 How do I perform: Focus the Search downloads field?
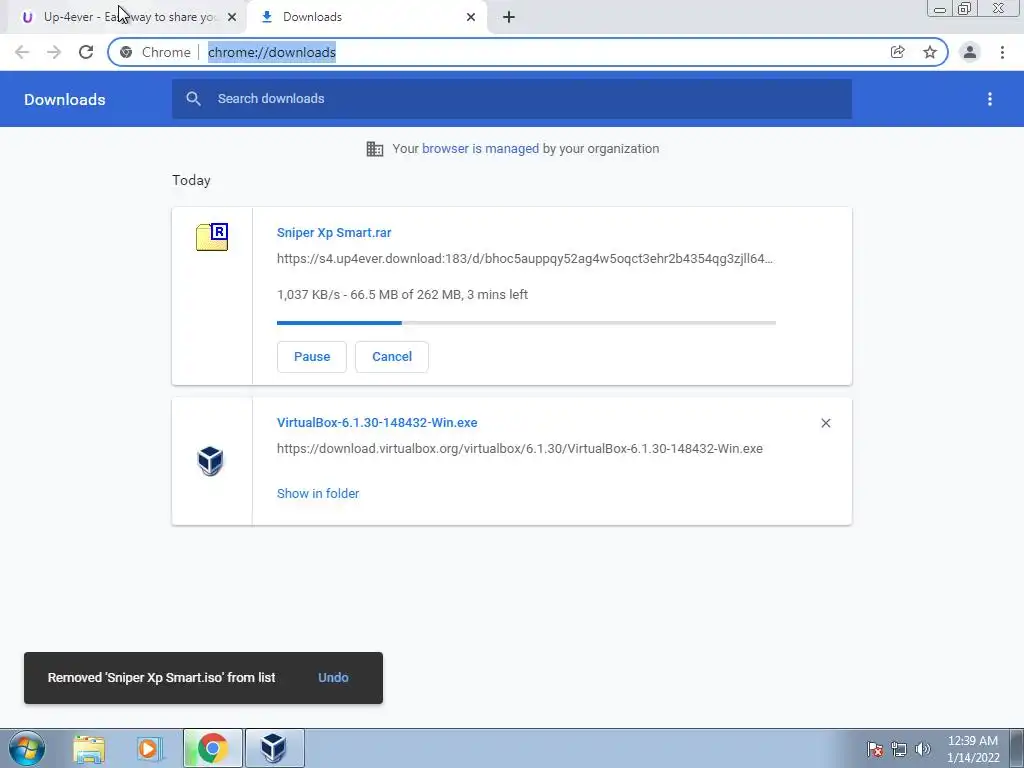coord(512,99)
